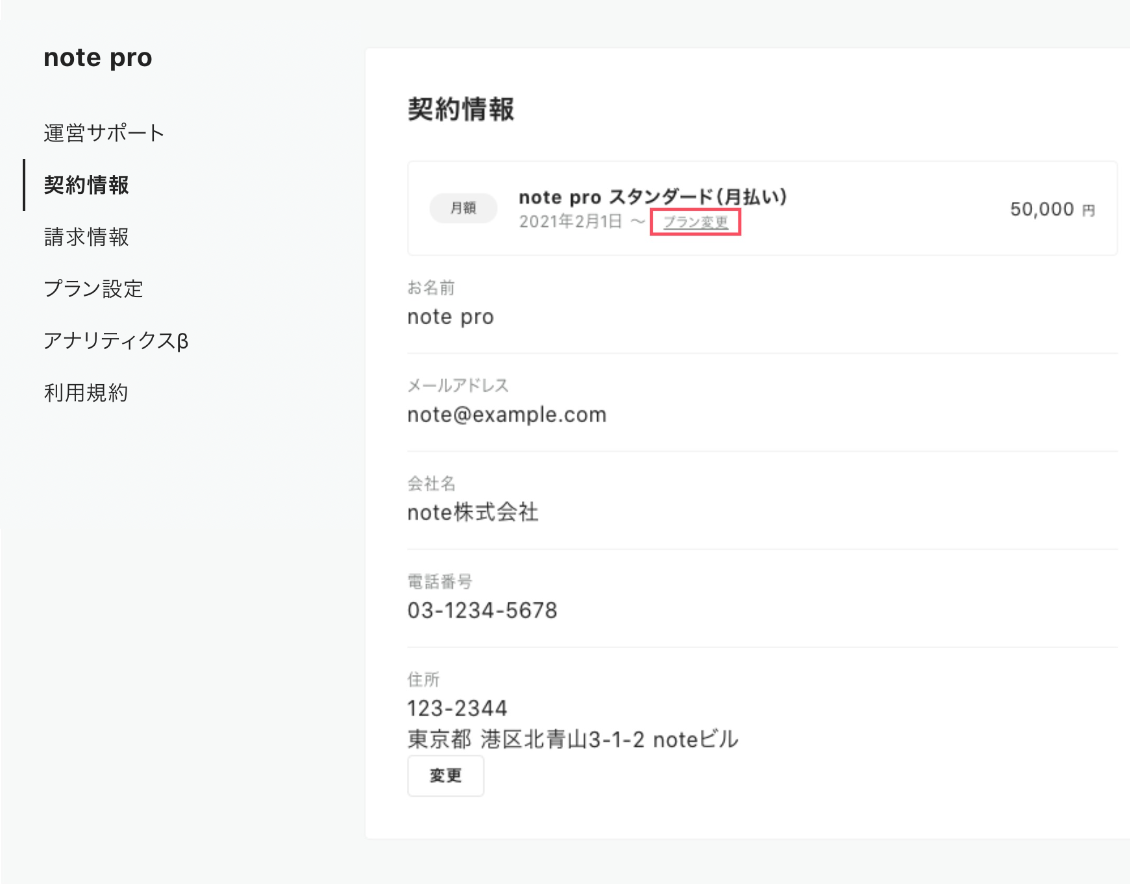Click the note pro logo
1130x884 pixels.
(98, 58)
